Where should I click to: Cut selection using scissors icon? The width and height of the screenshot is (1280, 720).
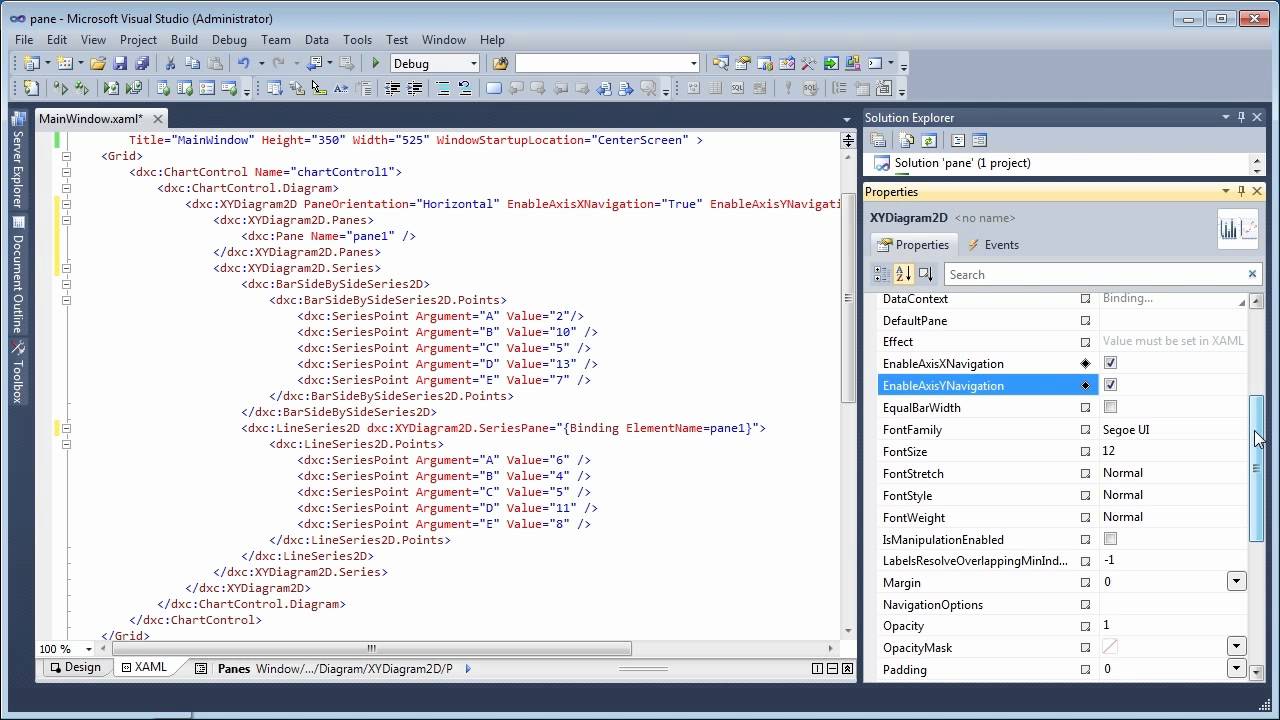click(x=171, y=63)
